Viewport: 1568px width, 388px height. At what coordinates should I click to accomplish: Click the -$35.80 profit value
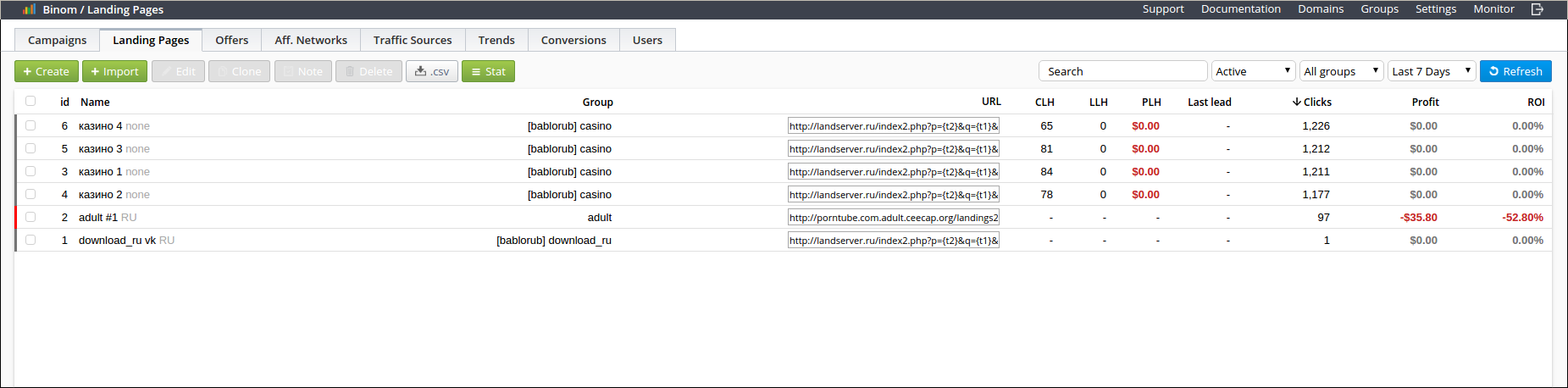(1419, 217)
